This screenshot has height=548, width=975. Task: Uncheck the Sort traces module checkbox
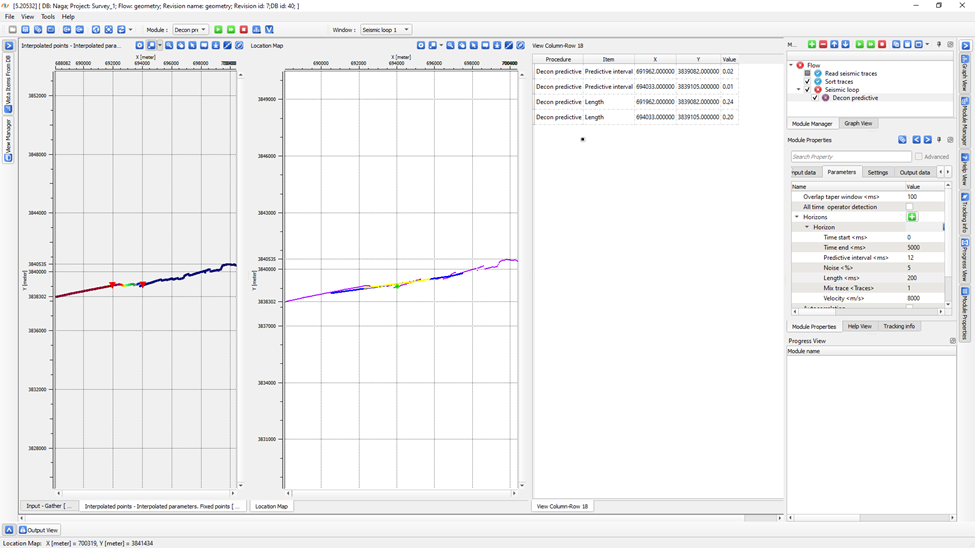(808, 82)
